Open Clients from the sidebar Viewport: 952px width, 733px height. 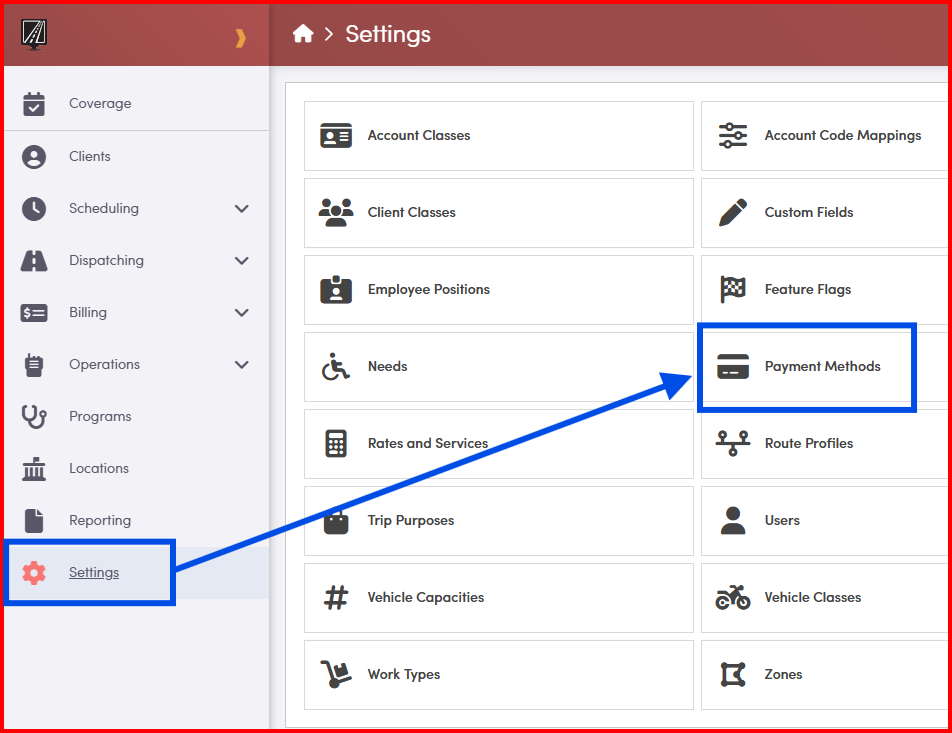click(x=90, y=157)
